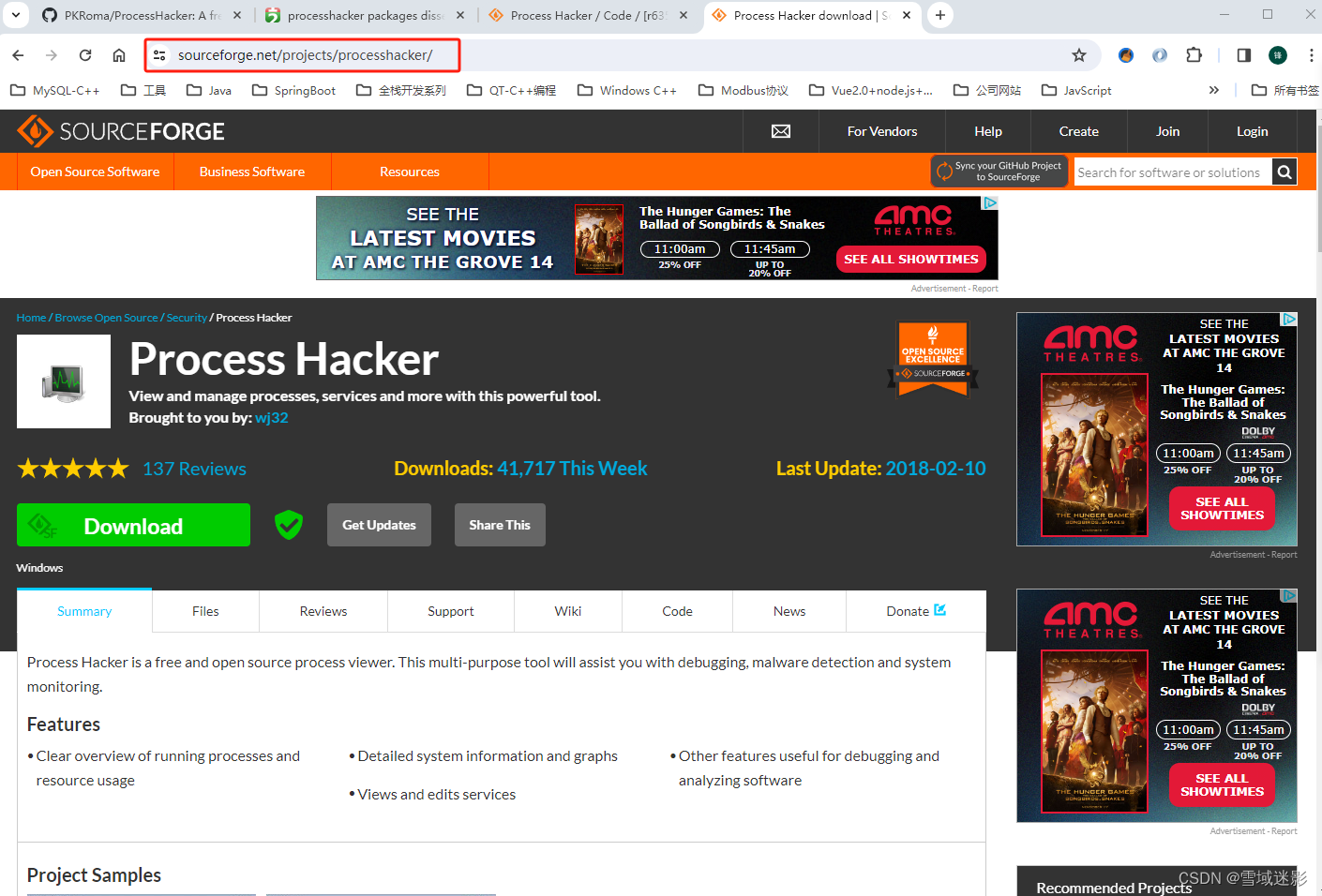Click the green Download button

133,525
